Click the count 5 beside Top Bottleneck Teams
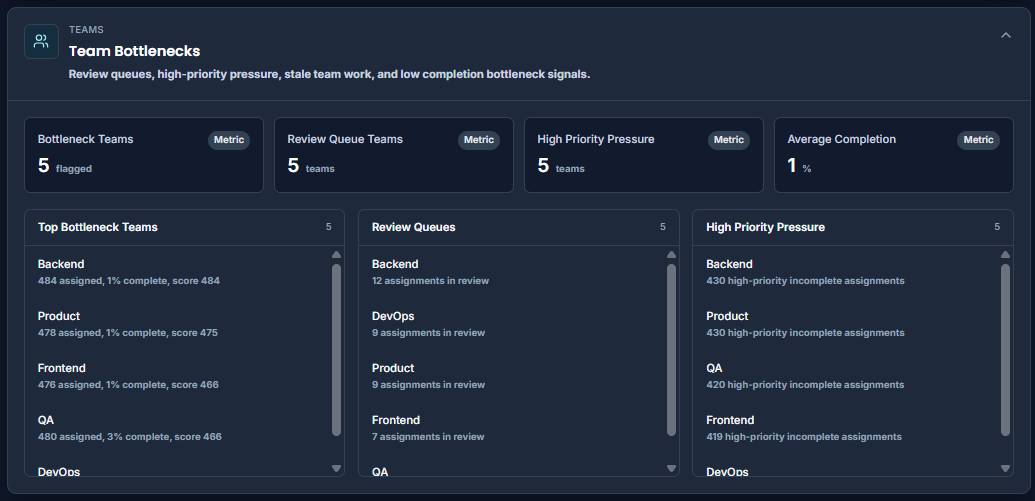Viewport: 1035px width, 501px height. pyautogui.click(x=329, y=227)
